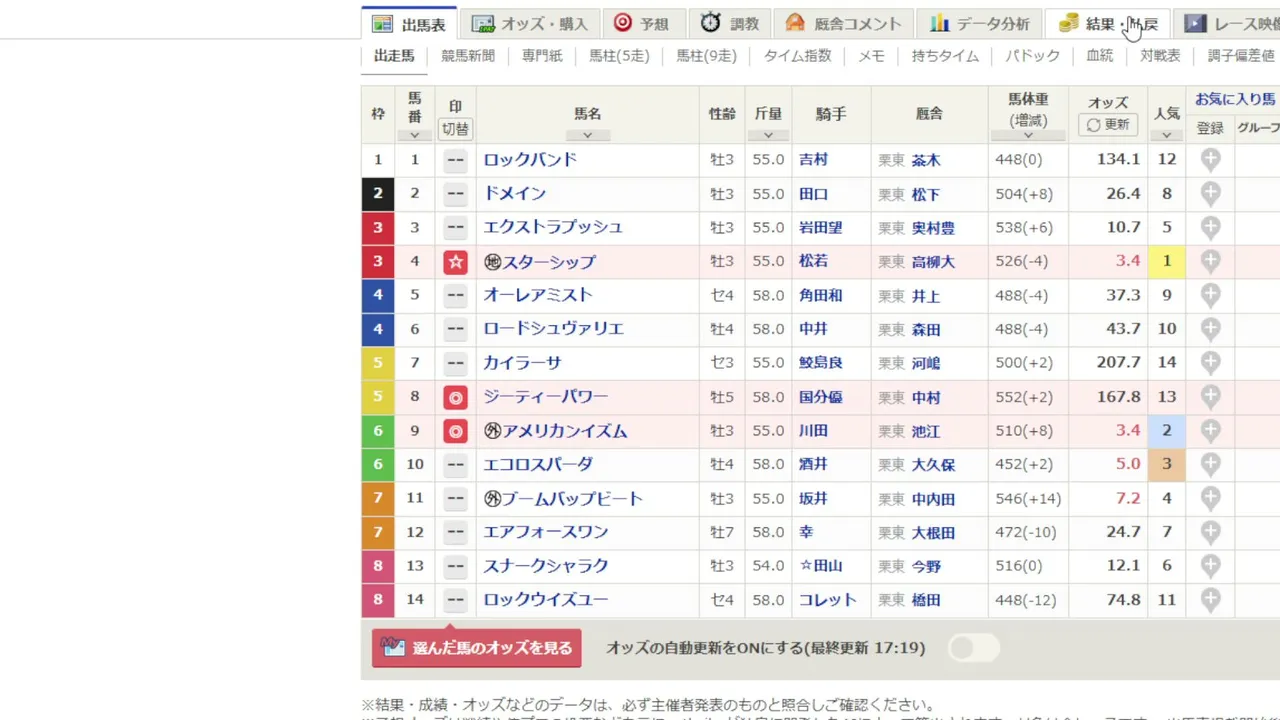
Task: Select the 競馬新聞 sub-tab
Action: (x=468, y=56)
